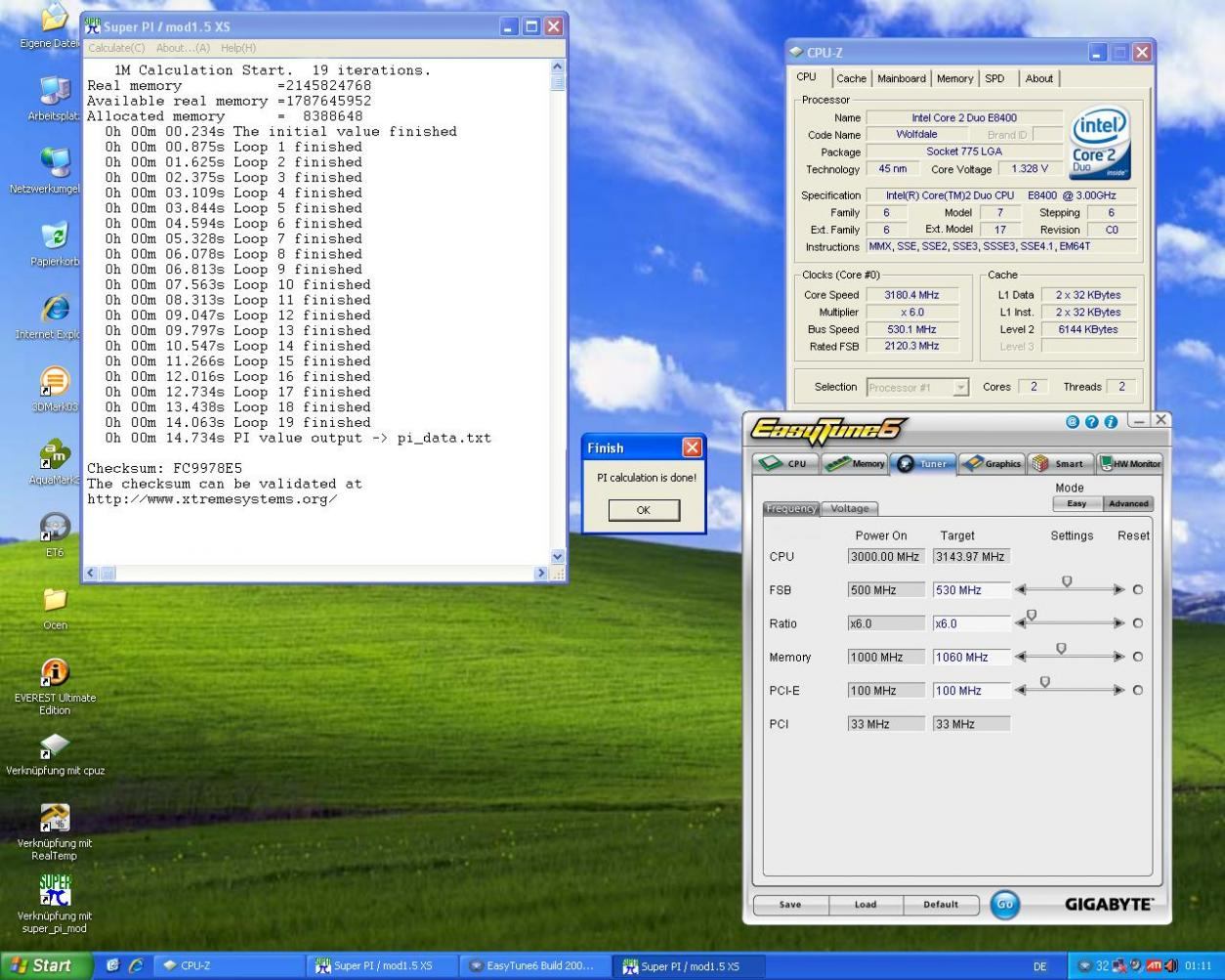Screen dimensions: 1225x980
Task: Click the Ratio slider left arrow
Action: [x=1021, y=622]
